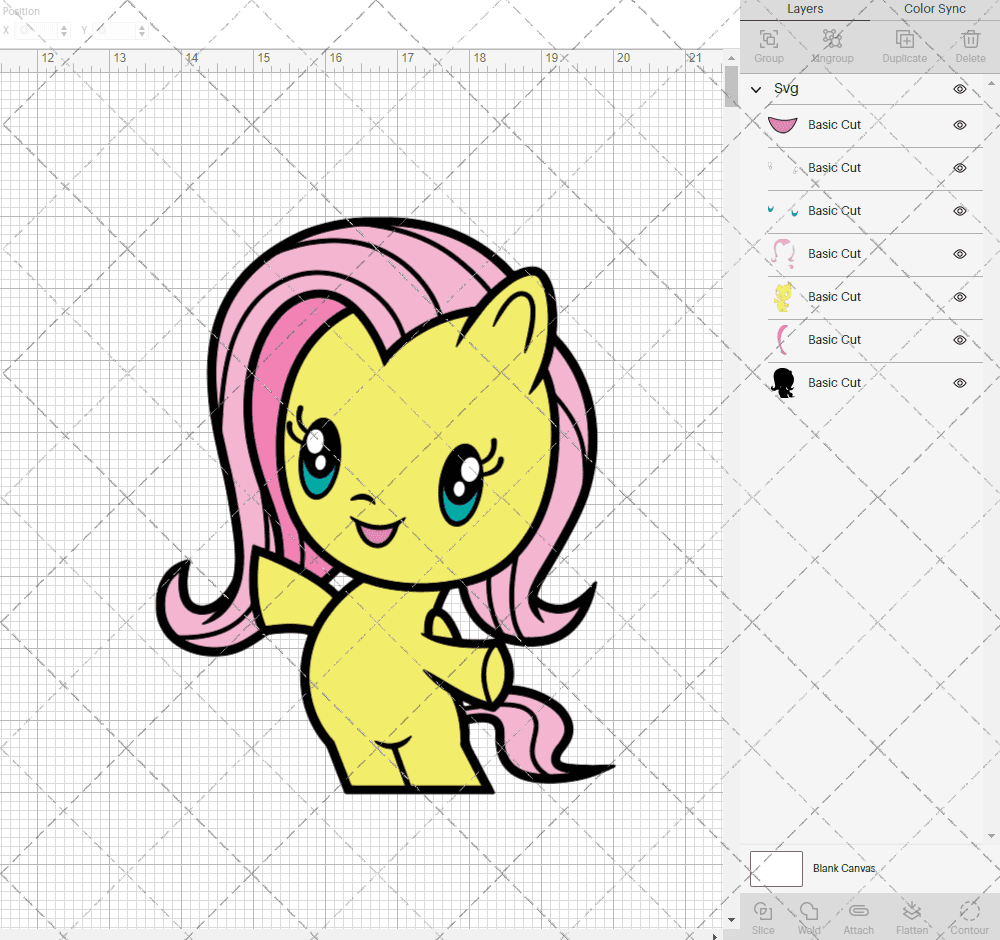Click the canvas scrollbar down arrow
The width and height of the screenshot is (1000, 940).
point(731,920)
